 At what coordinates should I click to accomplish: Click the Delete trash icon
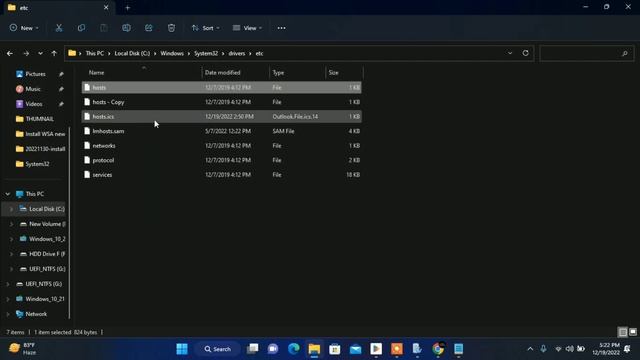point(171,28)
